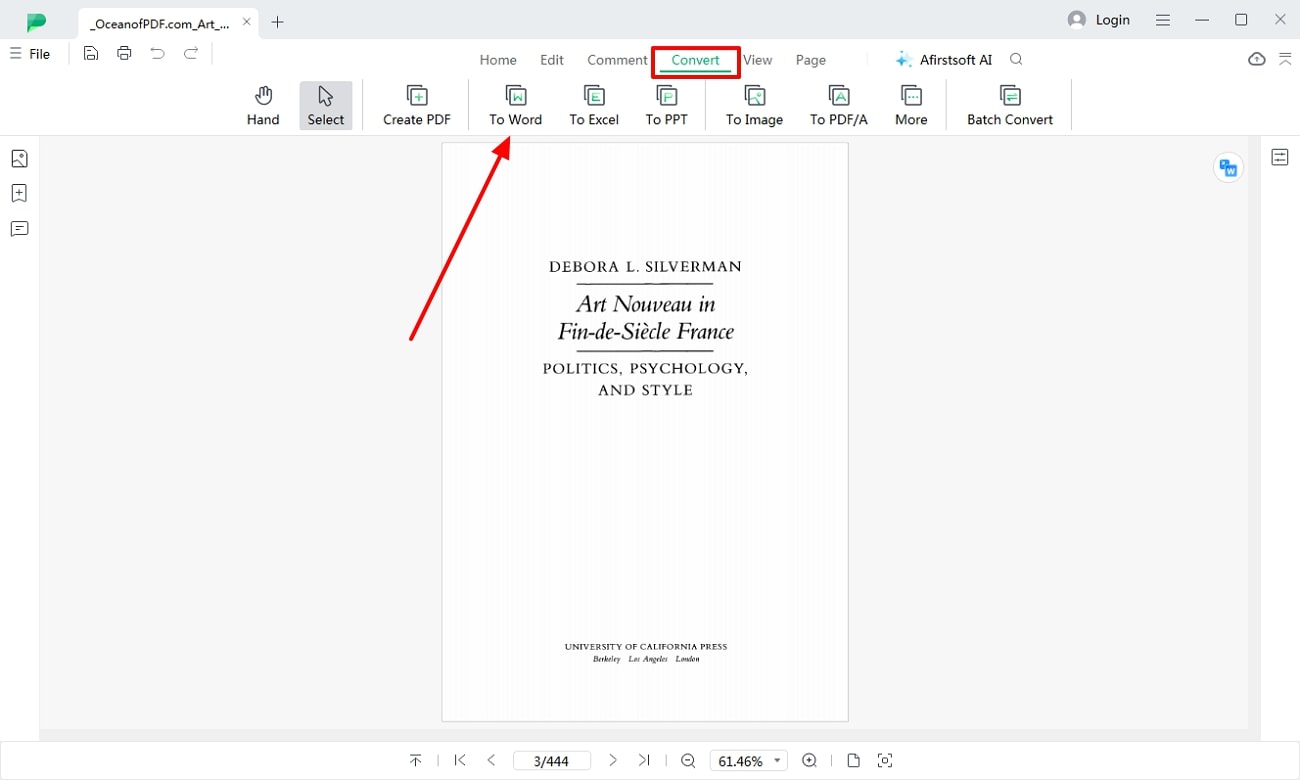Switch to the Edit tab

tap(552, 60)
